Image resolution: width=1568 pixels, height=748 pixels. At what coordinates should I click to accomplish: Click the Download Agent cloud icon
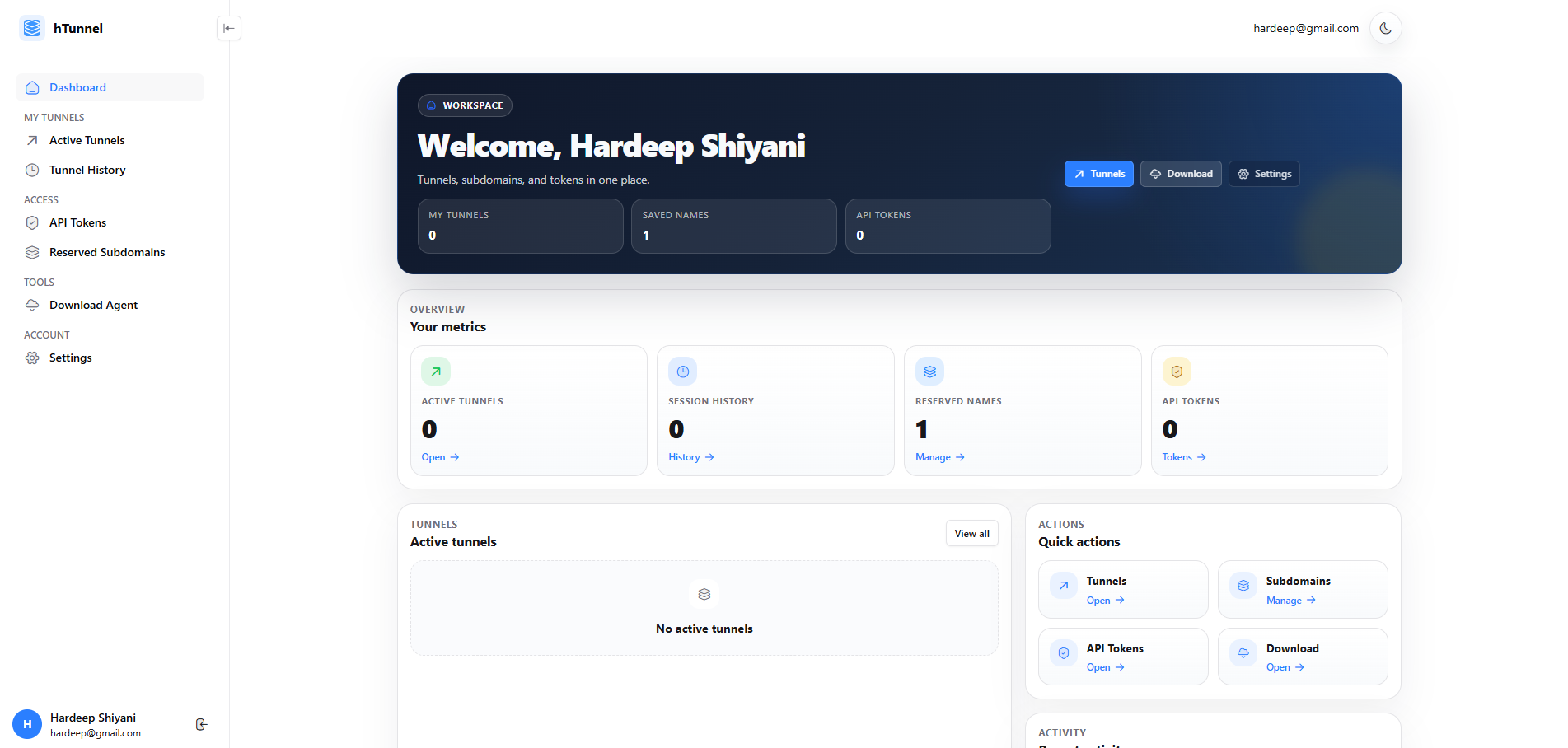pyautogui.click(x=31, y=305)
